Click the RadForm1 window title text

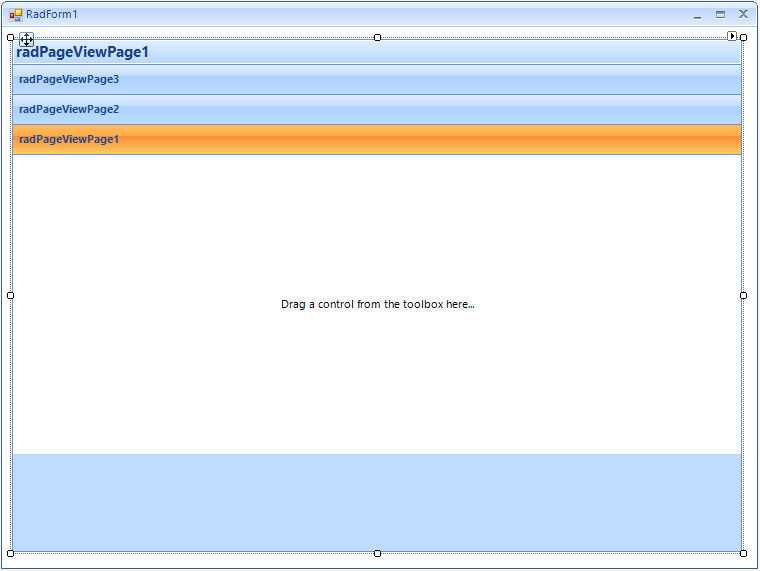52,14
